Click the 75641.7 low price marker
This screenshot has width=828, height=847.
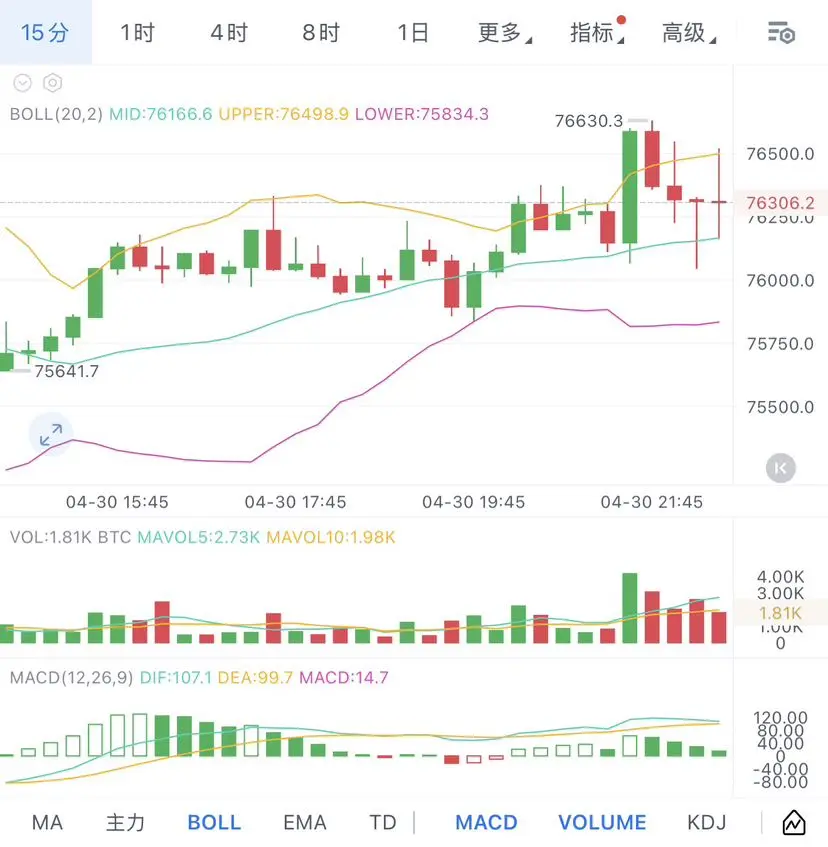pos(66,371)
